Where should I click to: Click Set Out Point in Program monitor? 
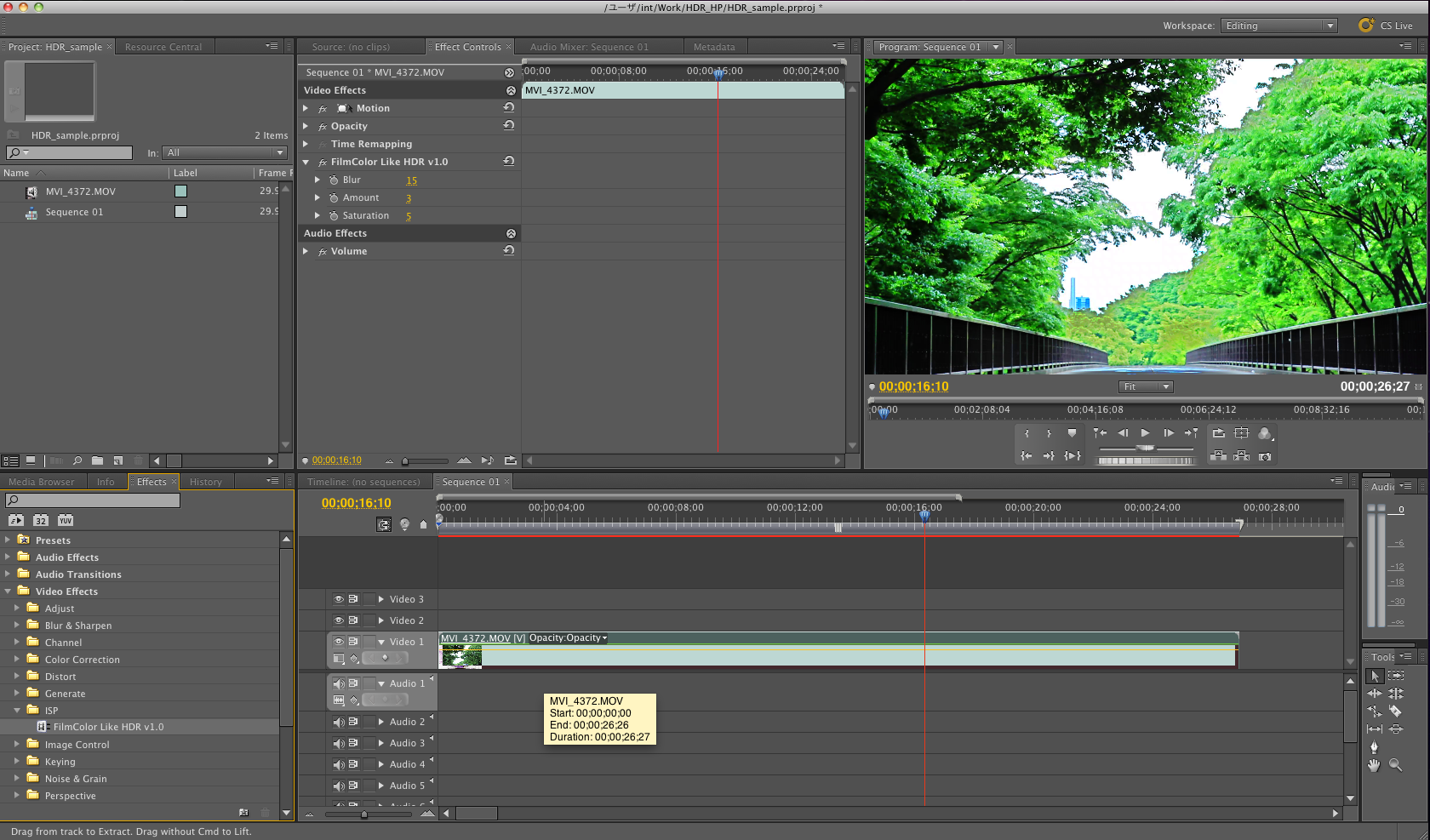click(x=1049, y=433)
